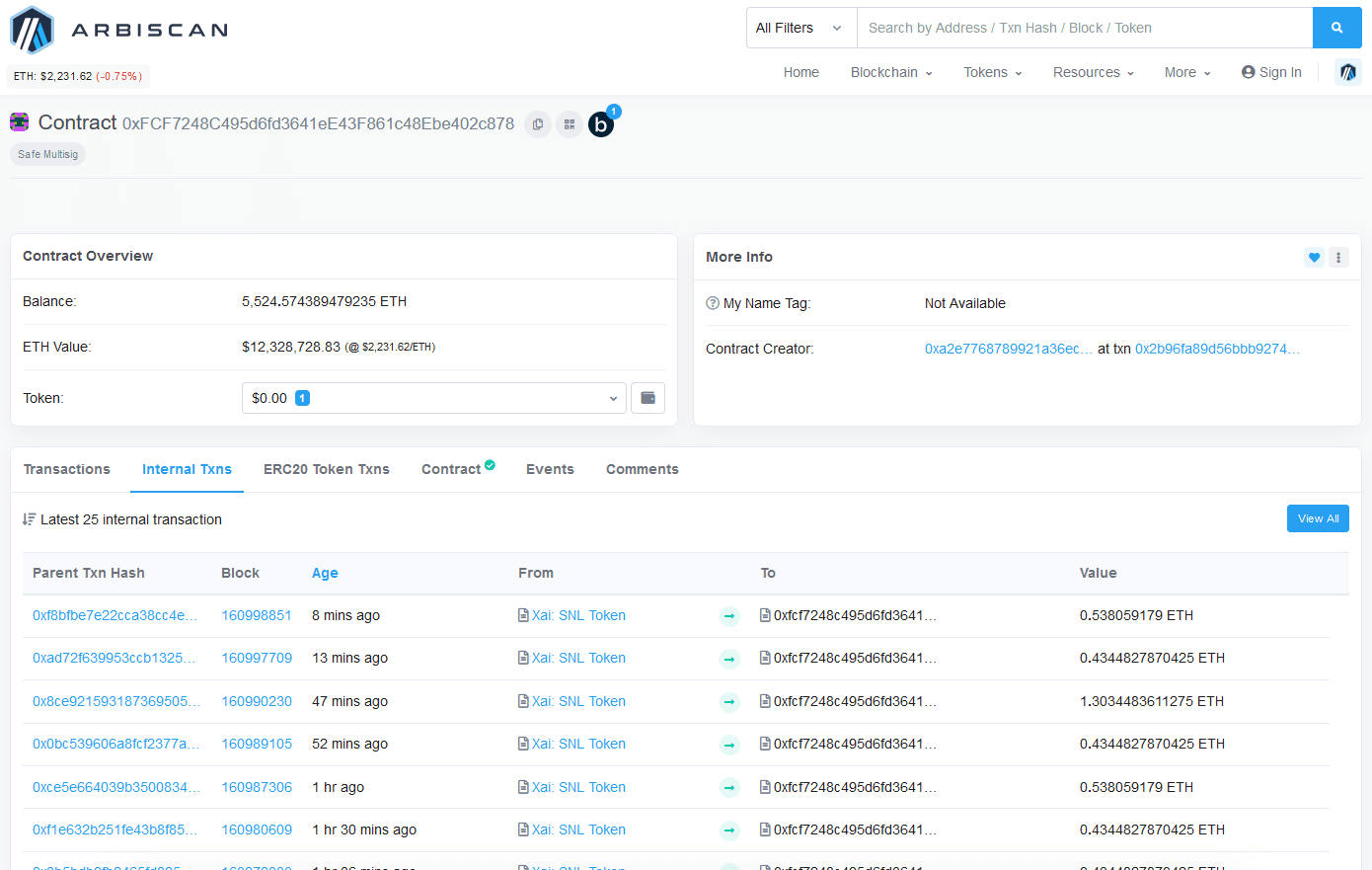
Task: Expand the Resources nav menu
Action: click(1093, 72)
